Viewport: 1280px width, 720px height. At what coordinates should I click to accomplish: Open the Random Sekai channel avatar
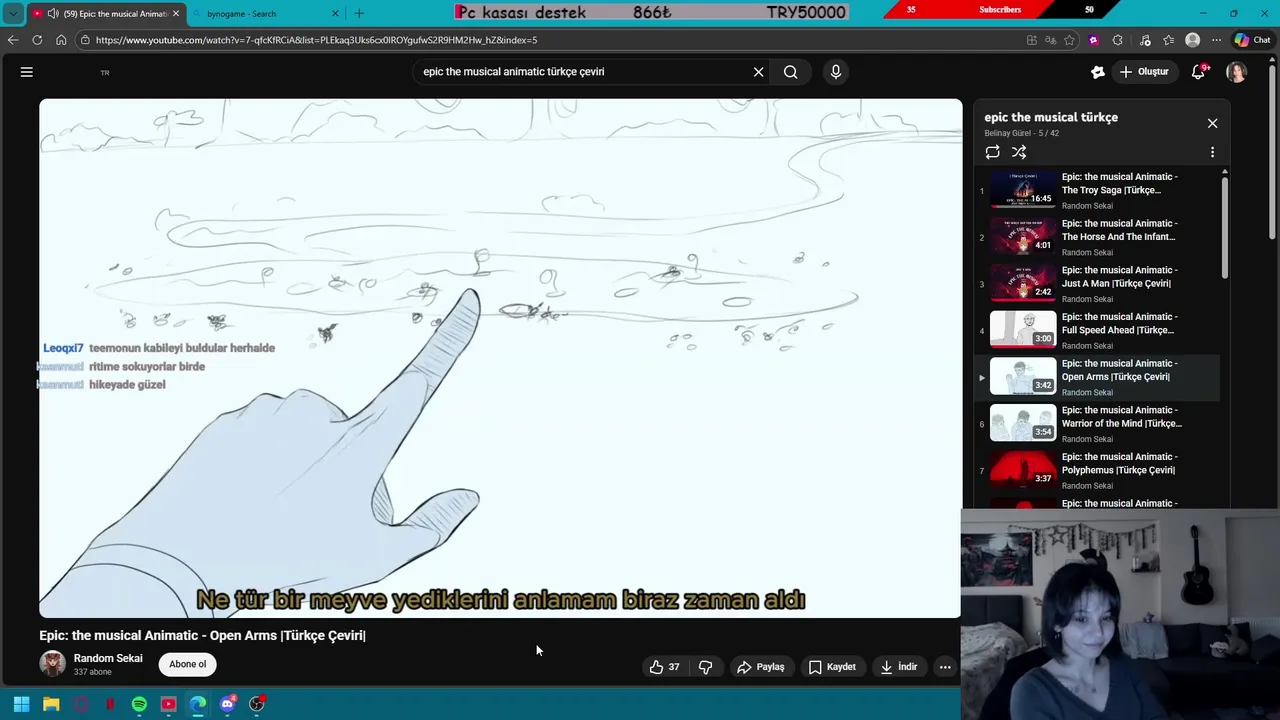(52, 664)
